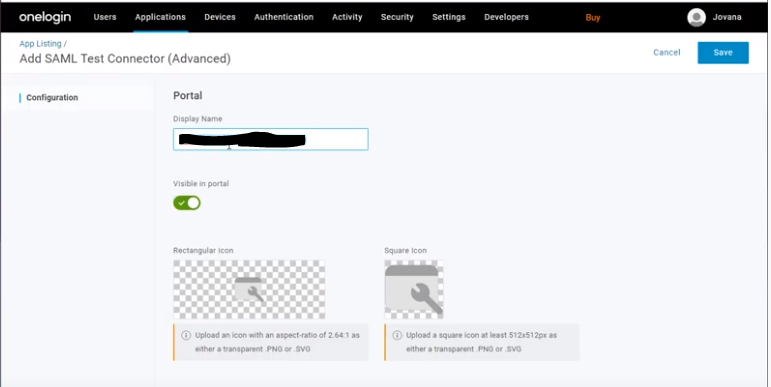Open the Authentication menu
This screenshot has height=387, width=771.
click(x=284, y=17)
